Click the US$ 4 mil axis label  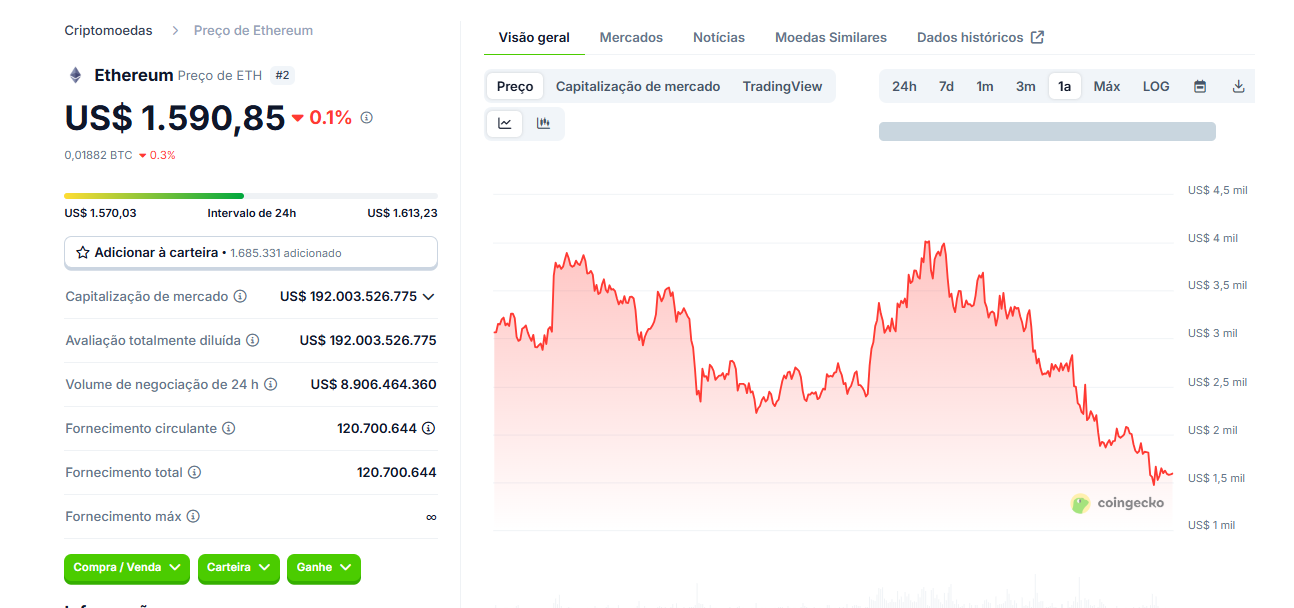point(1212,238)
